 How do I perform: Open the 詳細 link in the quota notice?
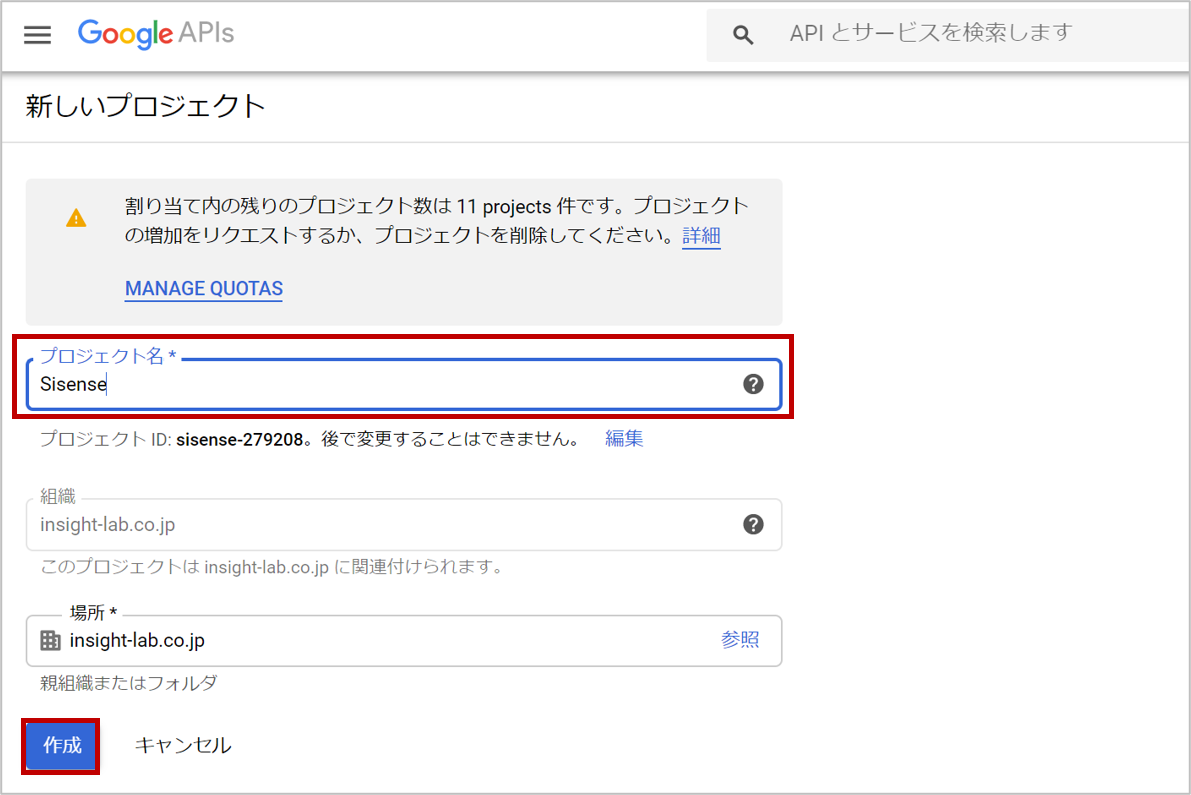(x=701, y=235)
